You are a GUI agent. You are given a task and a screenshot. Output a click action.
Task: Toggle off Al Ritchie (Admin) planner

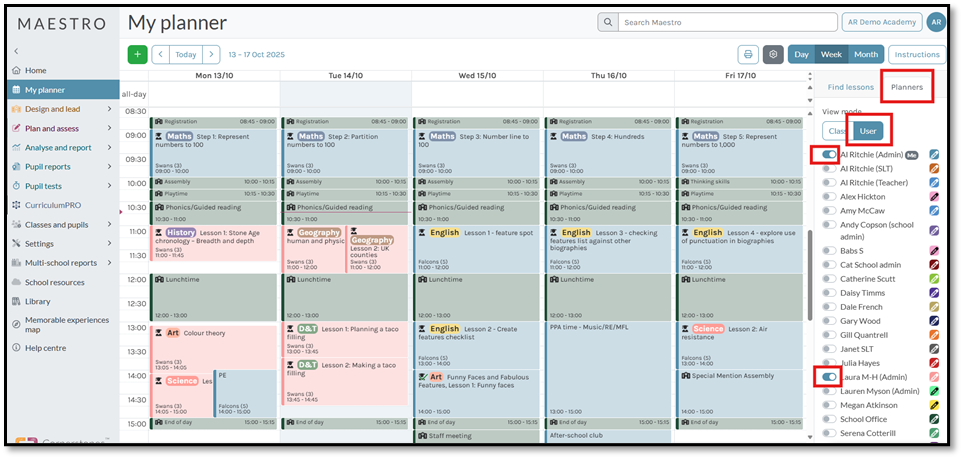click(829, 155)
